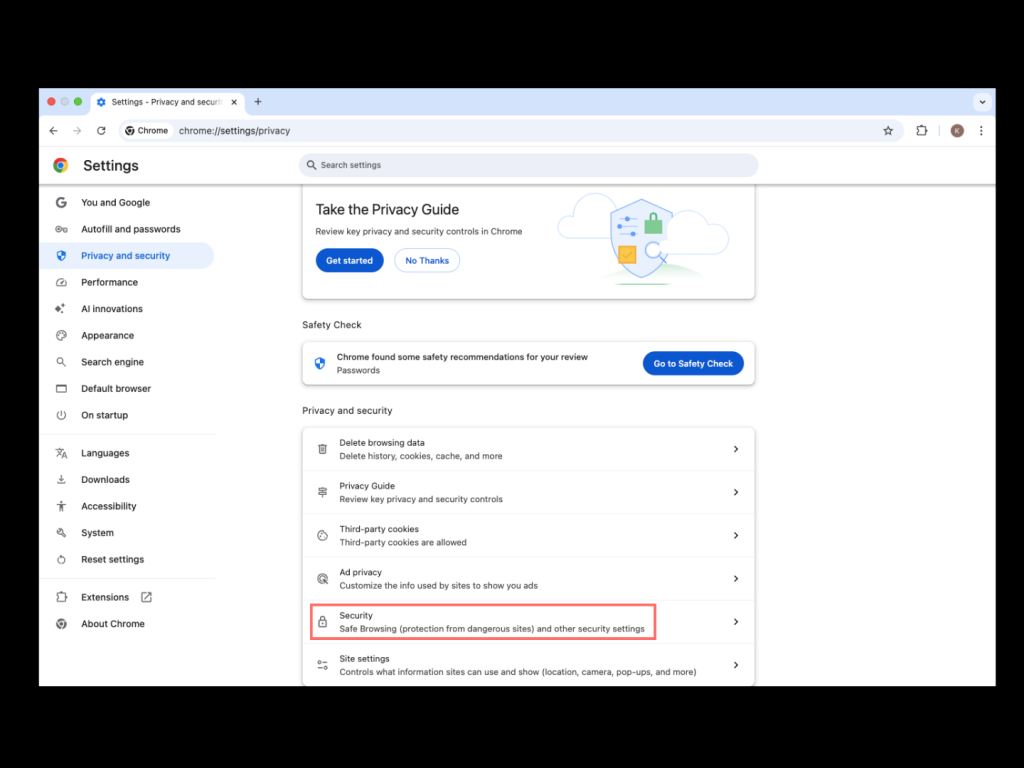This screenshot has width=1024, height=768.
Task: Click the back navigation arrow
Action: (x=54, y=131)
